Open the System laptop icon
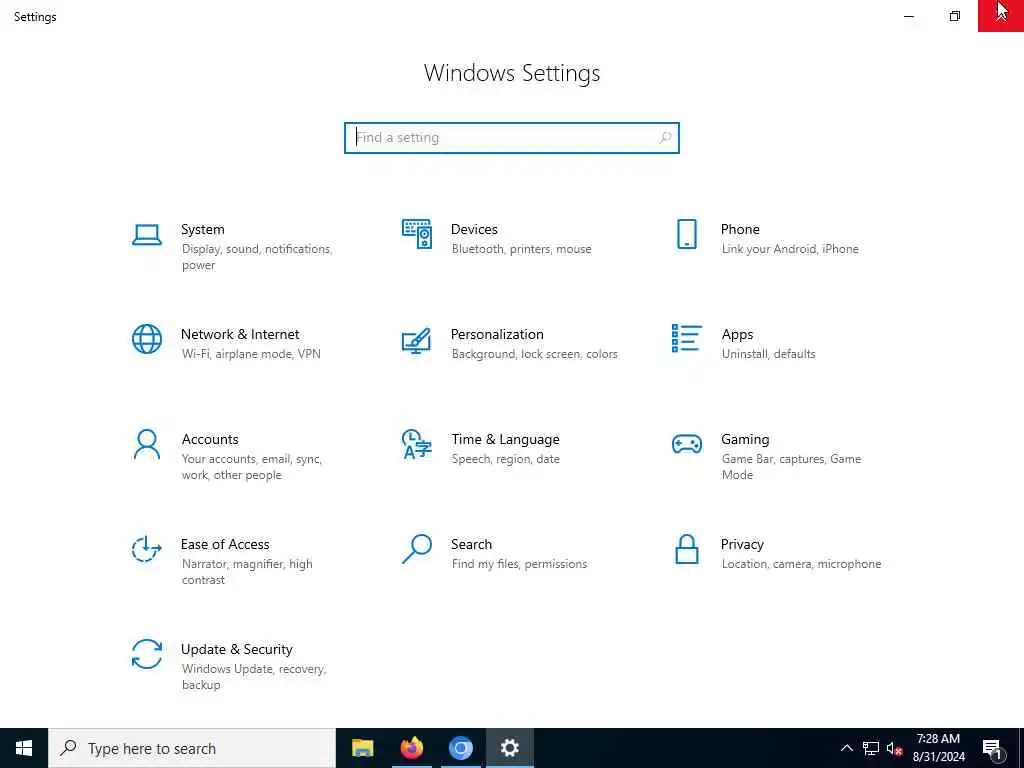Screen dimensions: 1024x768 (147, 234)
